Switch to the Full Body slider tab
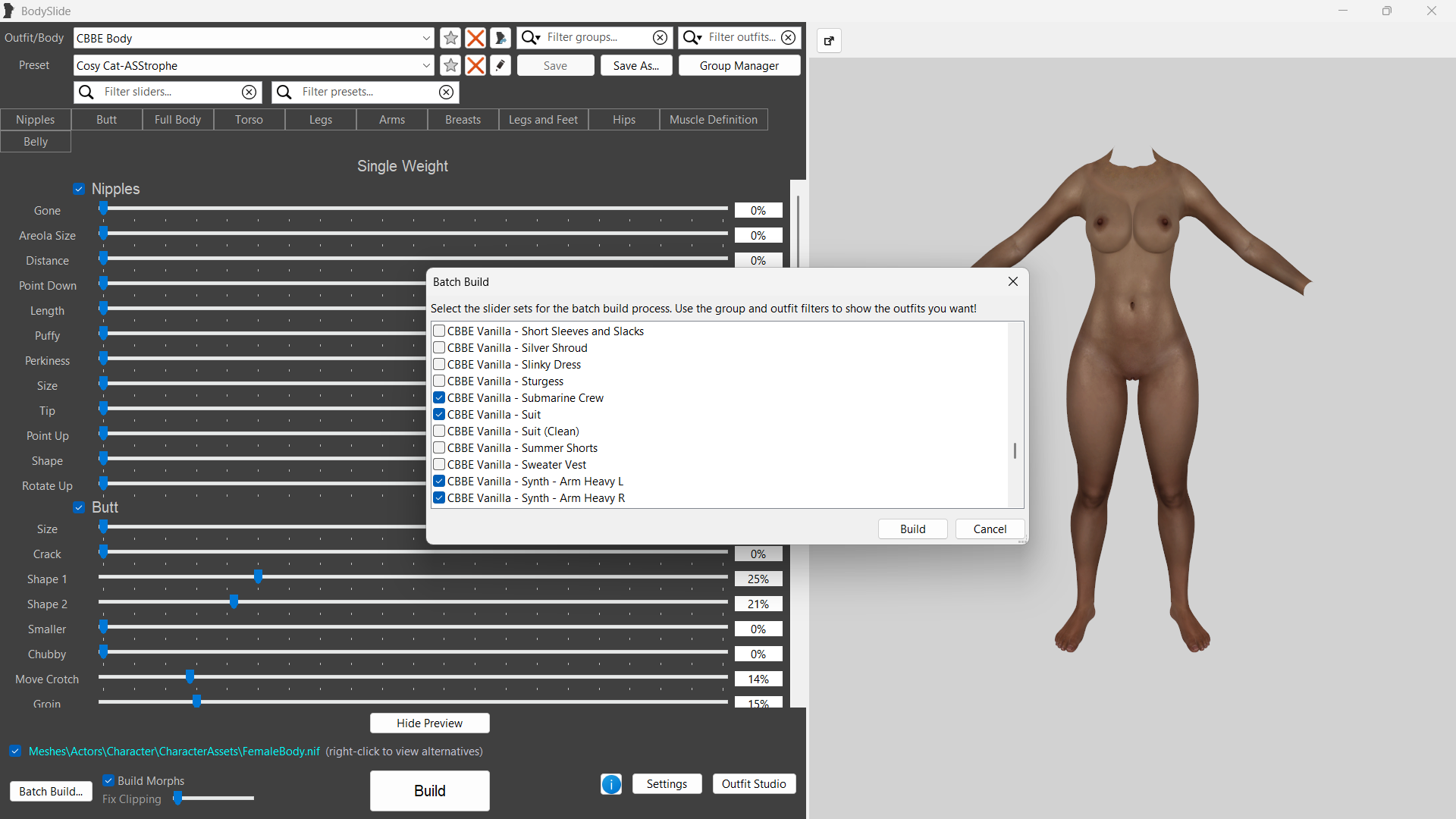Screen dimensions: 1456x819 point(178,120)
